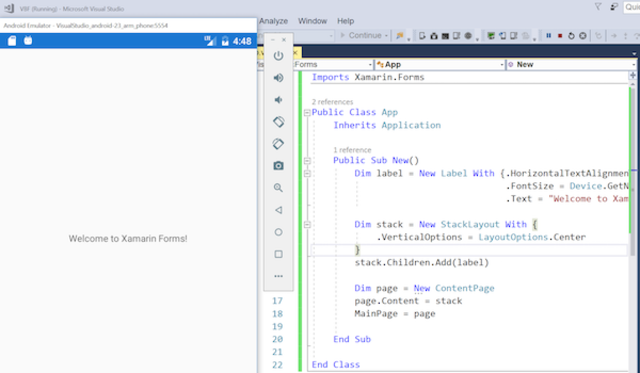The image size is (640, 373).
Task: Tap the emulator overview square button
Action: [x=278, y=254]
